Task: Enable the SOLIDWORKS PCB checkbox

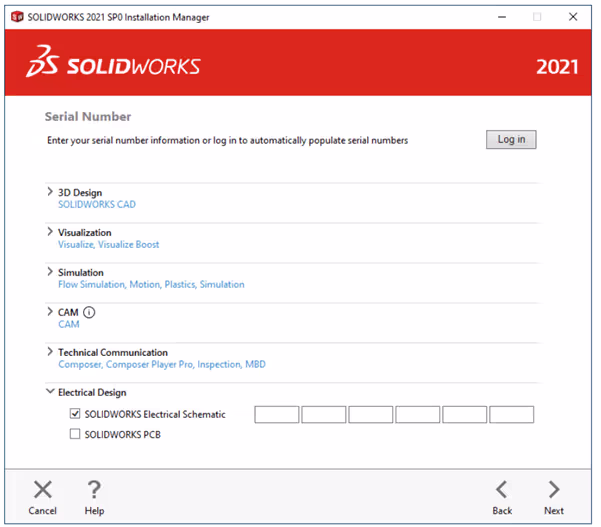Action: (75, 434)
